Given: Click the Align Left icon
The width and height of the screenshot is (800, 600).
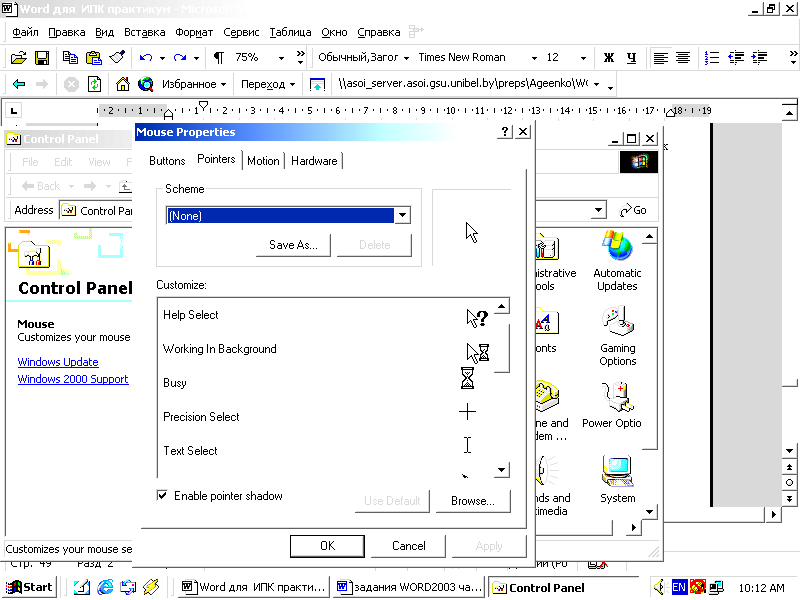Looking at the screenshot, I should tap(661, 58).
